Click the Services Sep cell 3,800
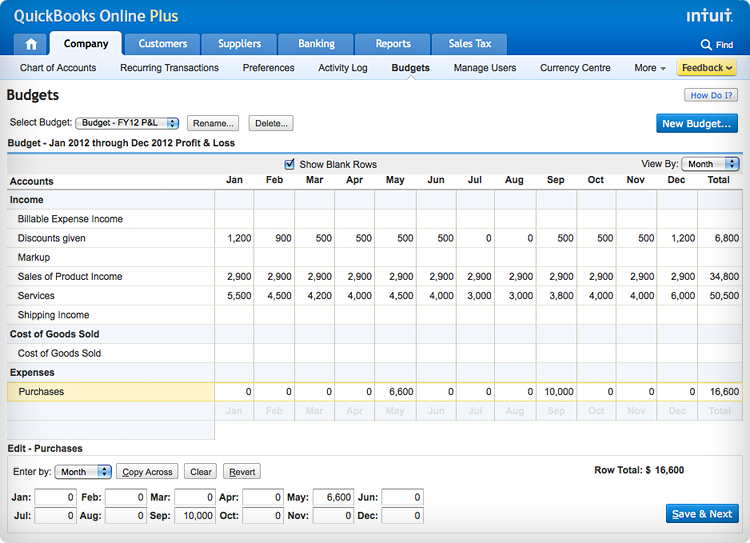 click(556, 296)
